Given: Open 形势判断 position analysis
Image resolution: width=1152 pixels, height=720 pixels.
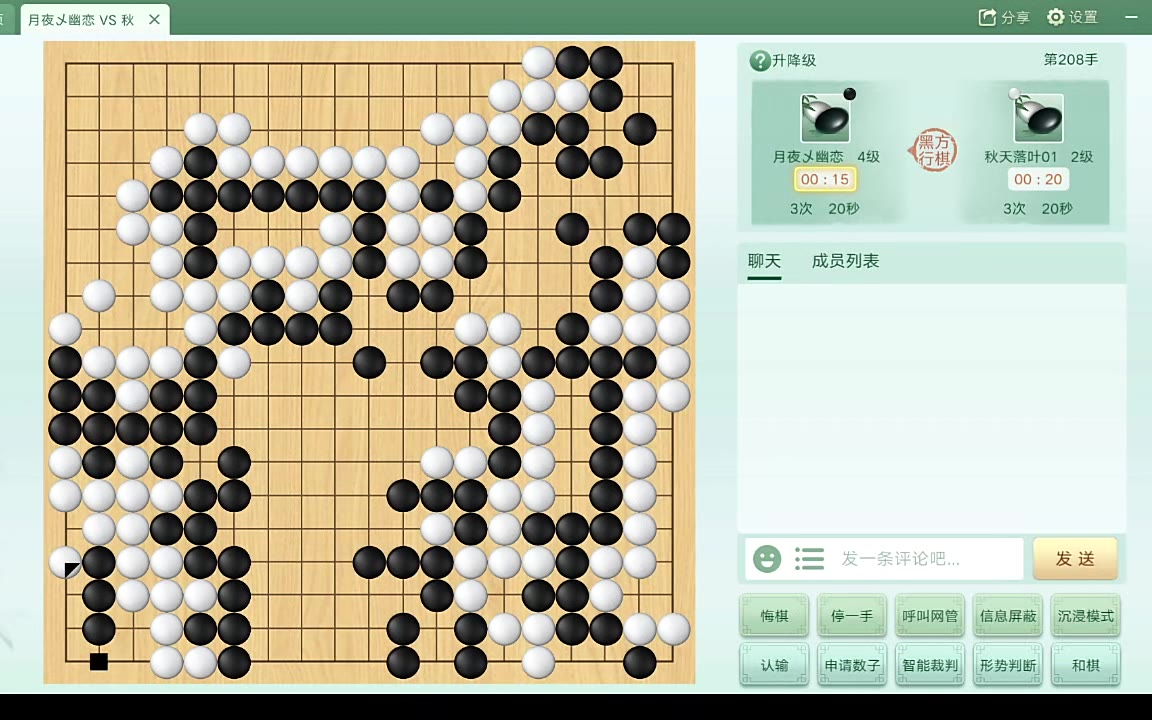Looking at the screenshot, I should coord(1008,665).
